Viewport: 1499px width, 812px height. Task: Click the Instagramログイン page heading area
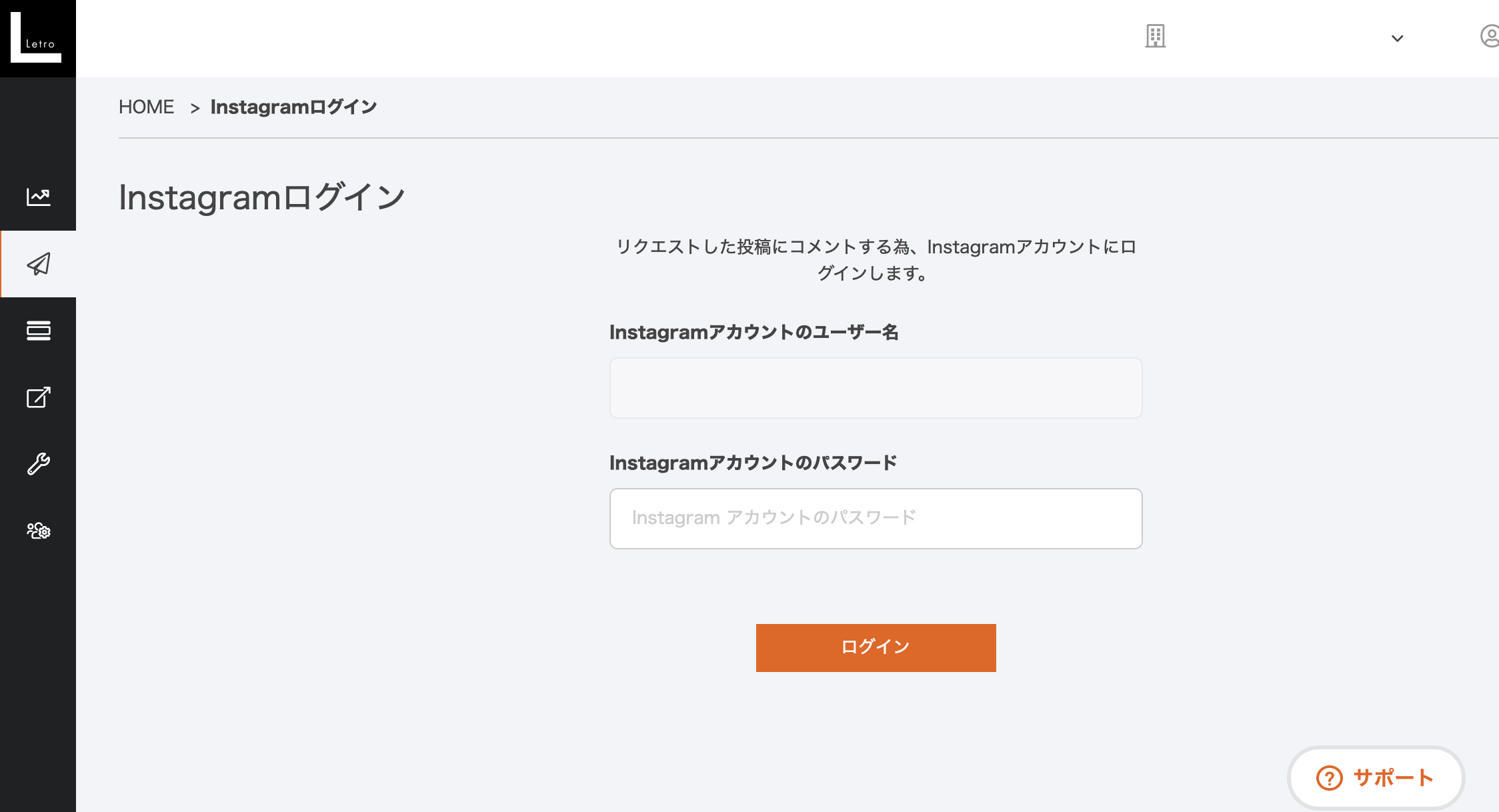pos(261,195)
